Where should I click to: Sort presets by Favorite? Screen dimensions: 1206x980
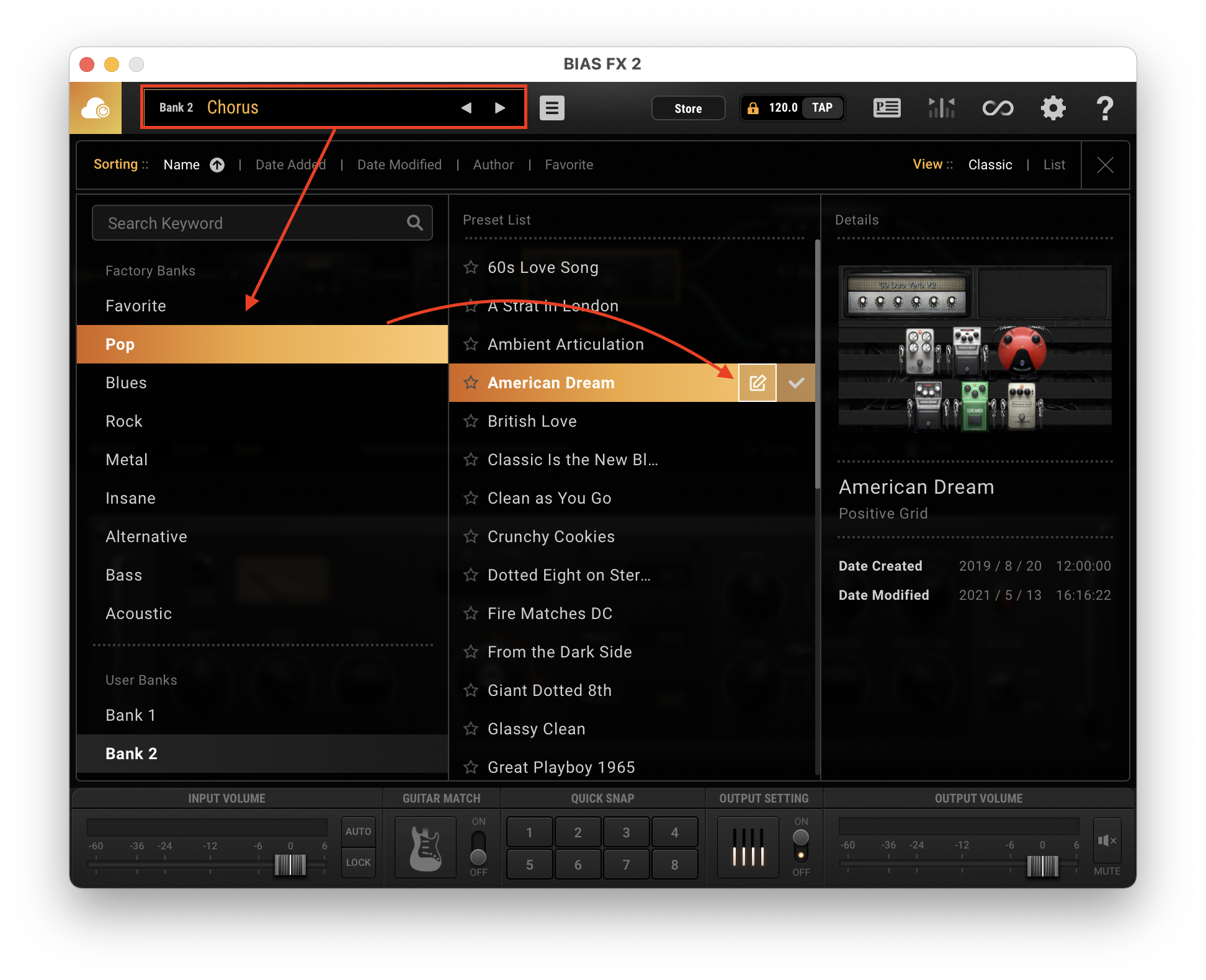pos(569,165)
